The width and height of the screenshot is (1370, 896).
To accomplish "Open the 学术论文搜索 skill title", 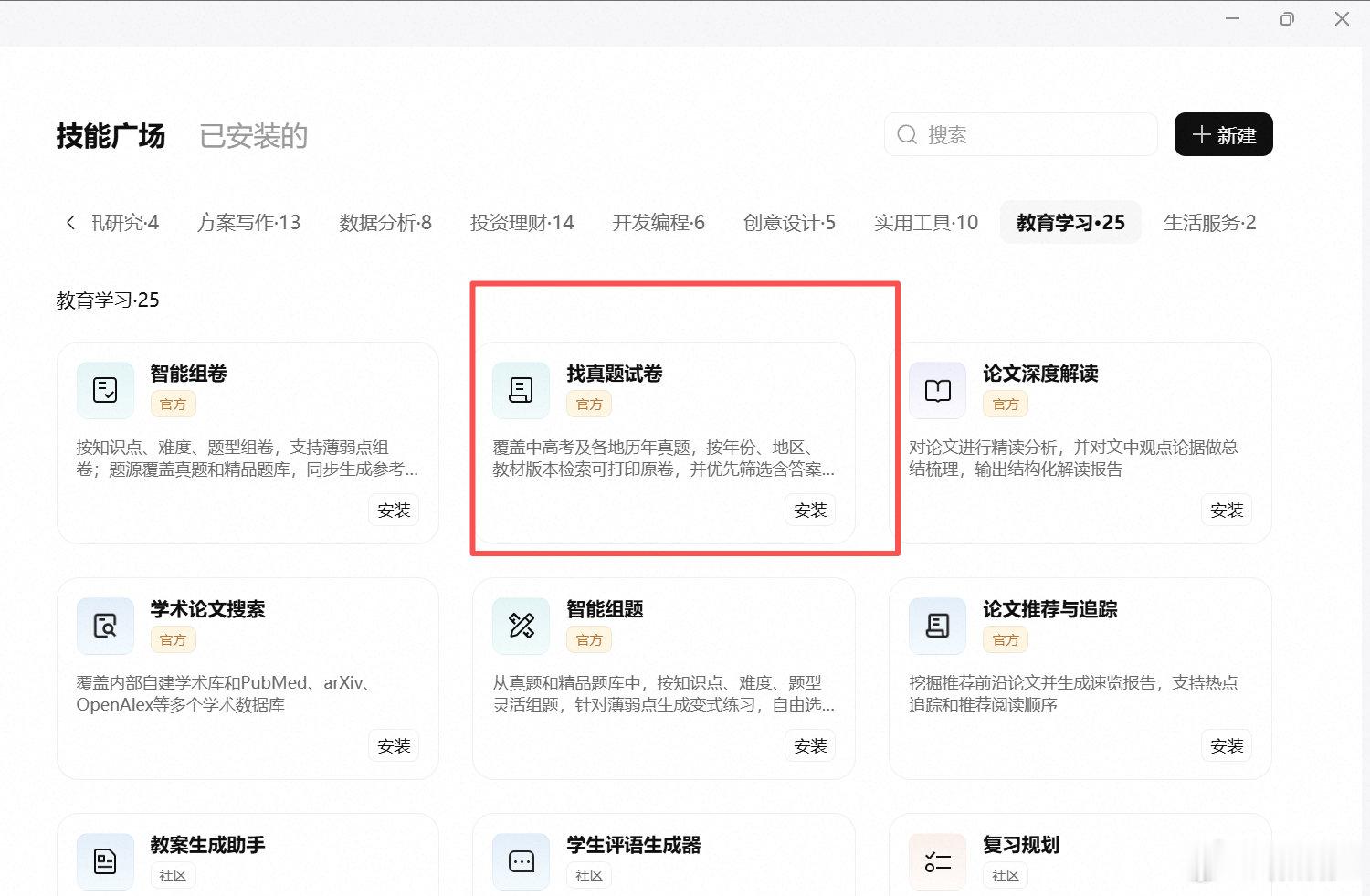I will pos(208,609).
